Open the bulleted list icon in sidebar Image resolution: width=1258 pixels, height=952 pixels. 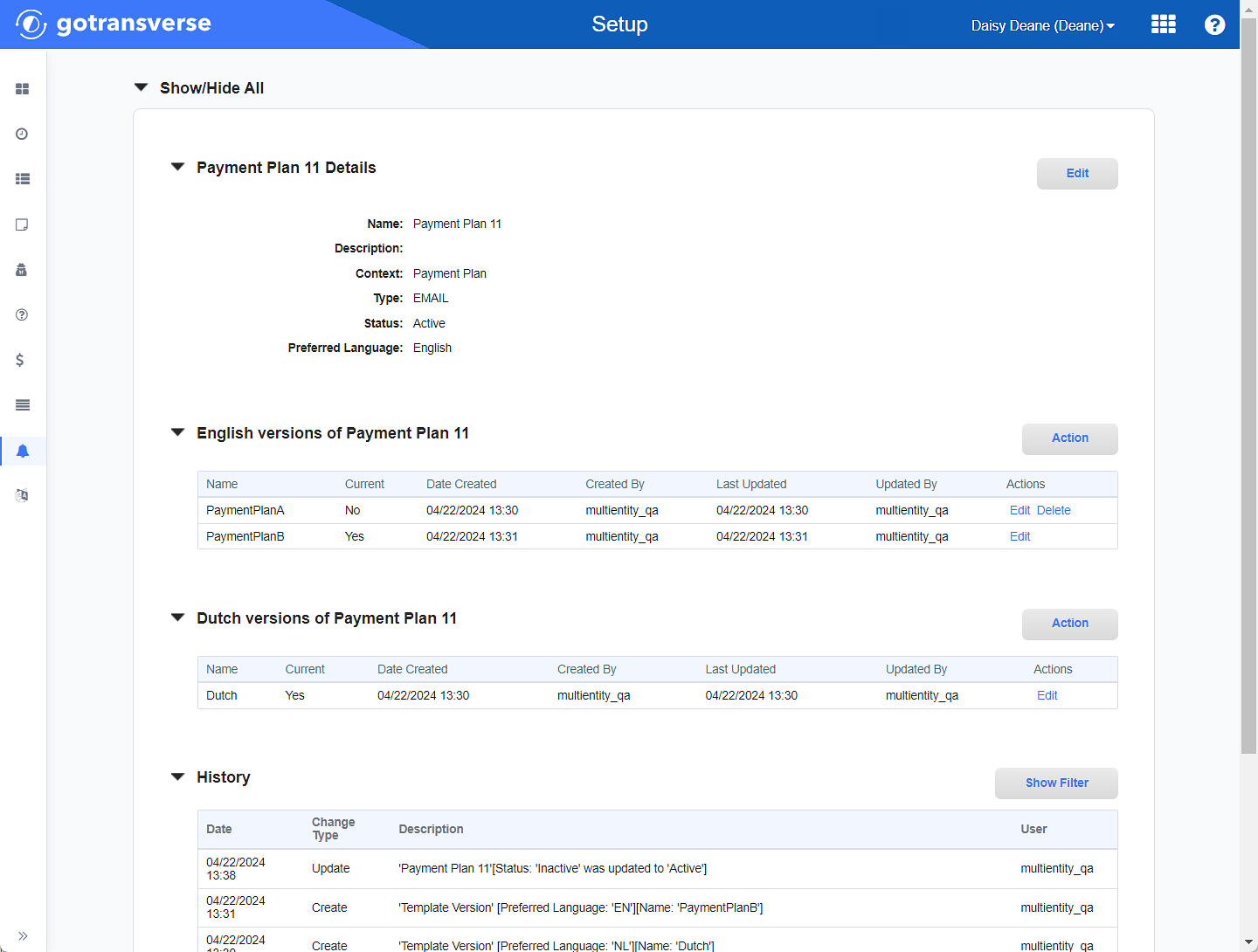23,179
